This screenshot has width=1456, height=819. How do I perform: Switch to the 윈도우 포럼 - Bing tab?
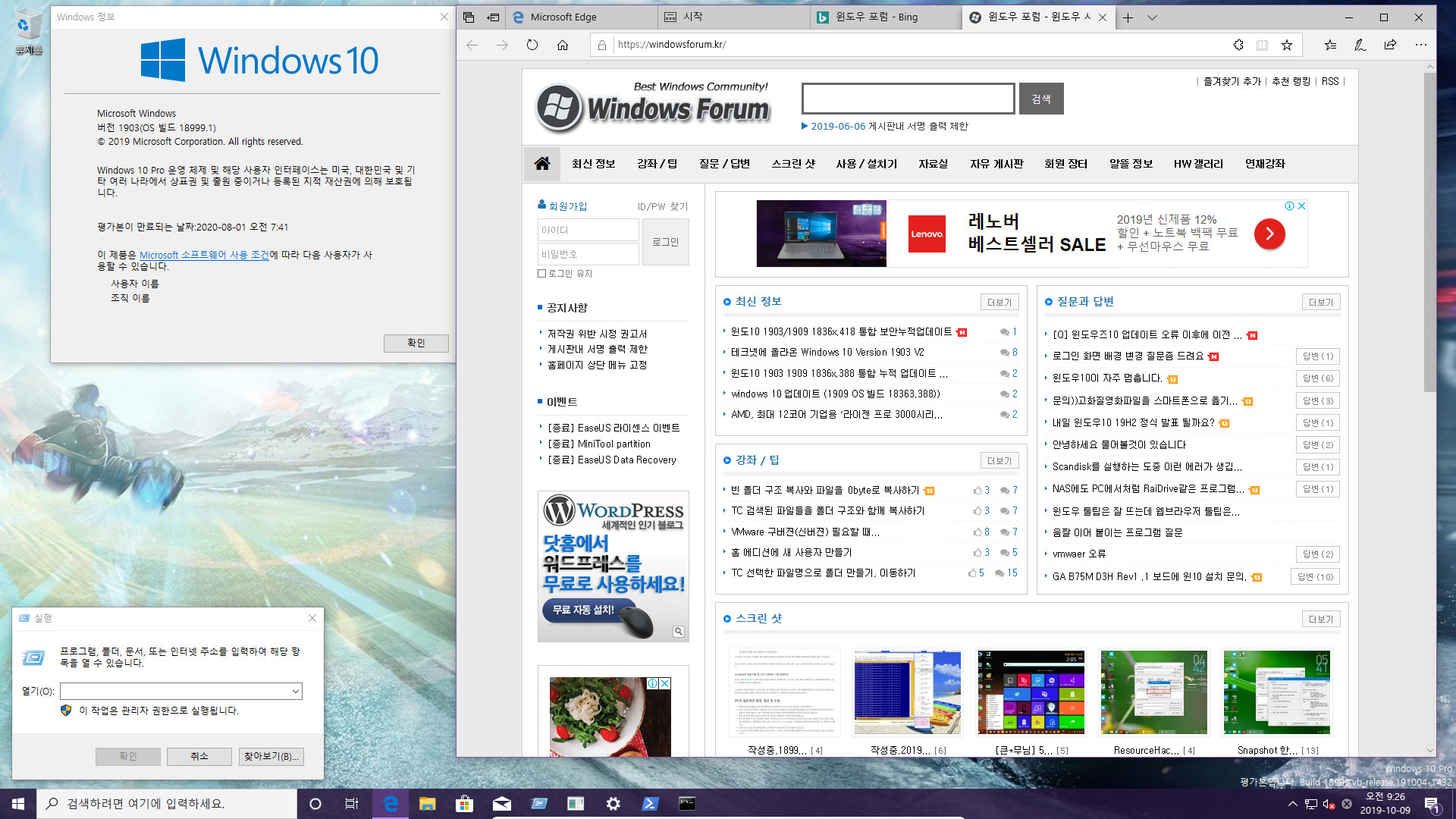pos(886,17)
